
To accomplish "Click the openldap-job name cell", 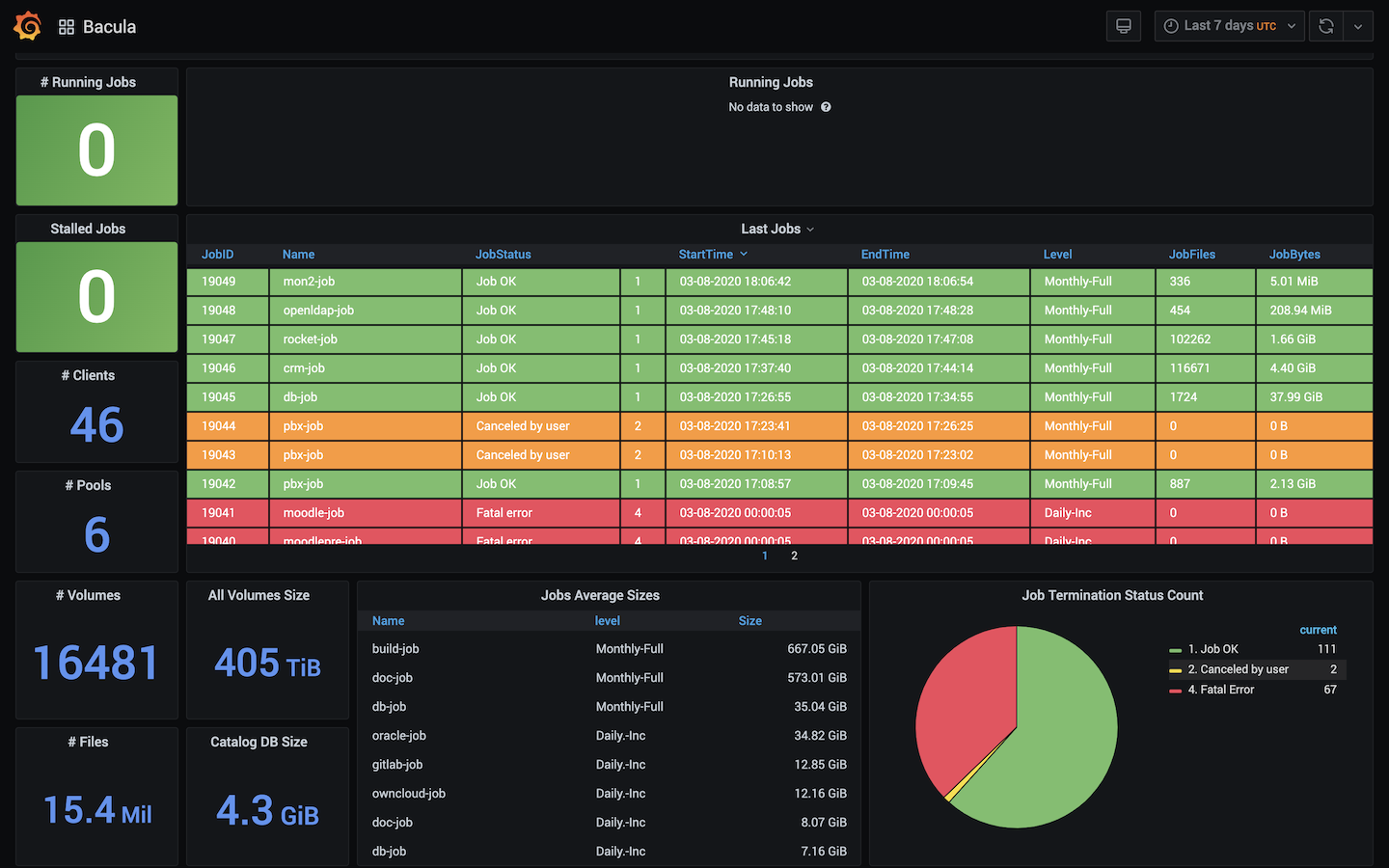I will click(366, 311).
